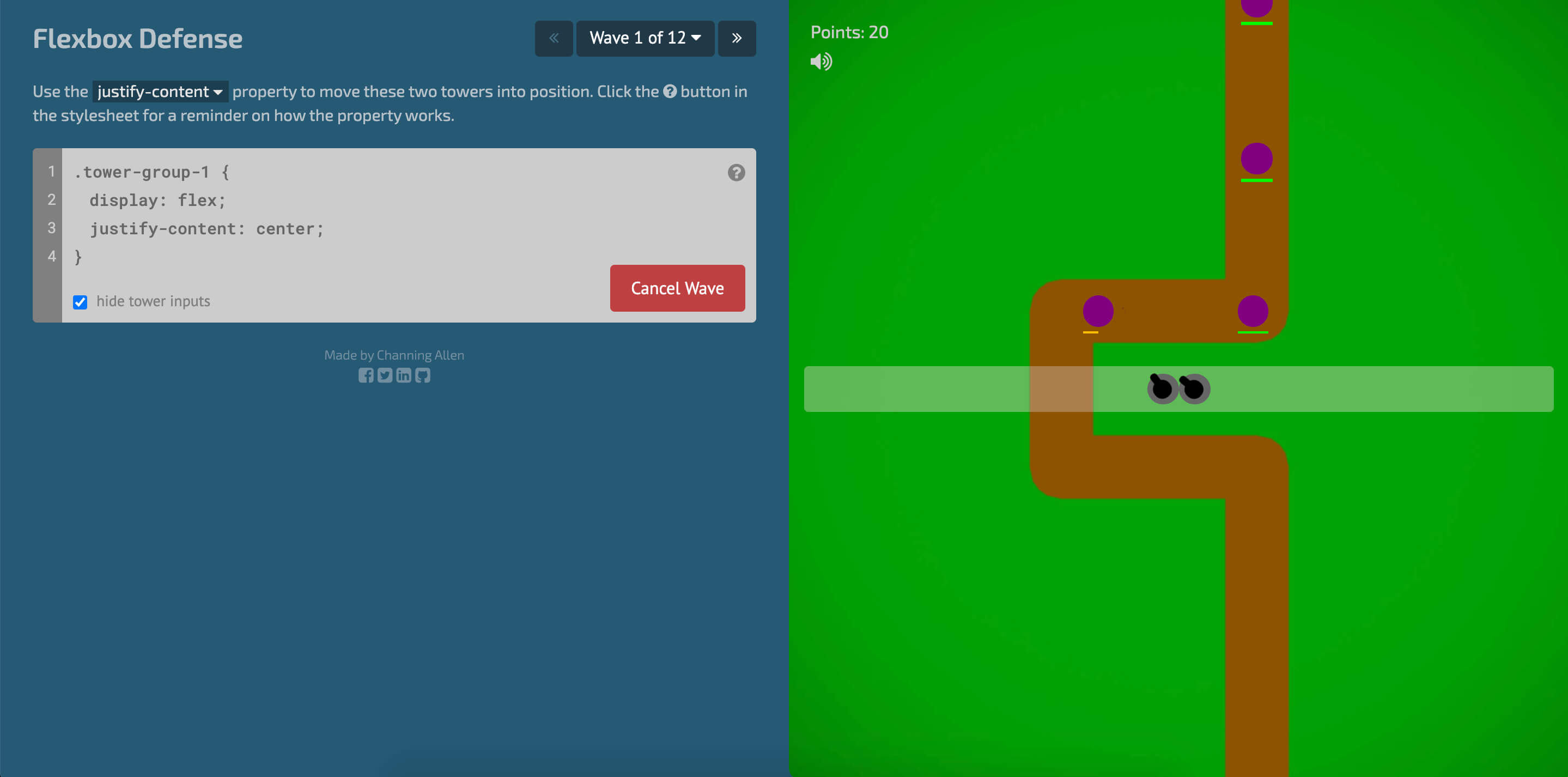
Task: Select Wave 1 of 12 menu item
Action: 644,37
